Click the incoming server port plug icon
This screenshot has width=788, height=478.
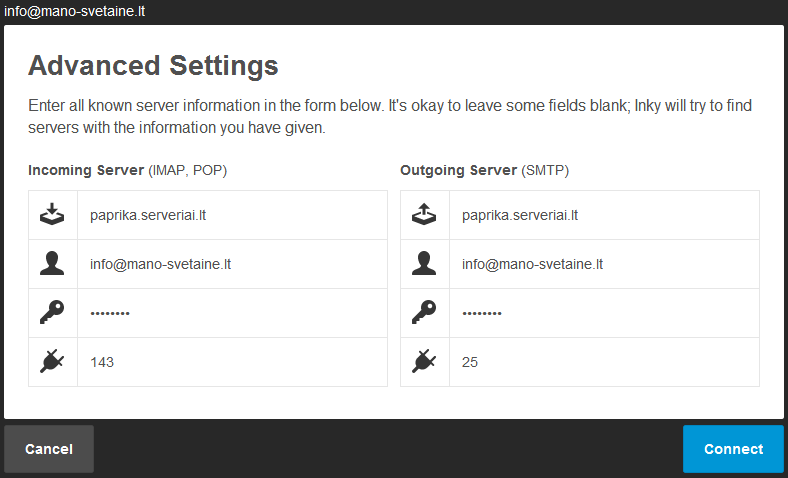pos(52,362)
